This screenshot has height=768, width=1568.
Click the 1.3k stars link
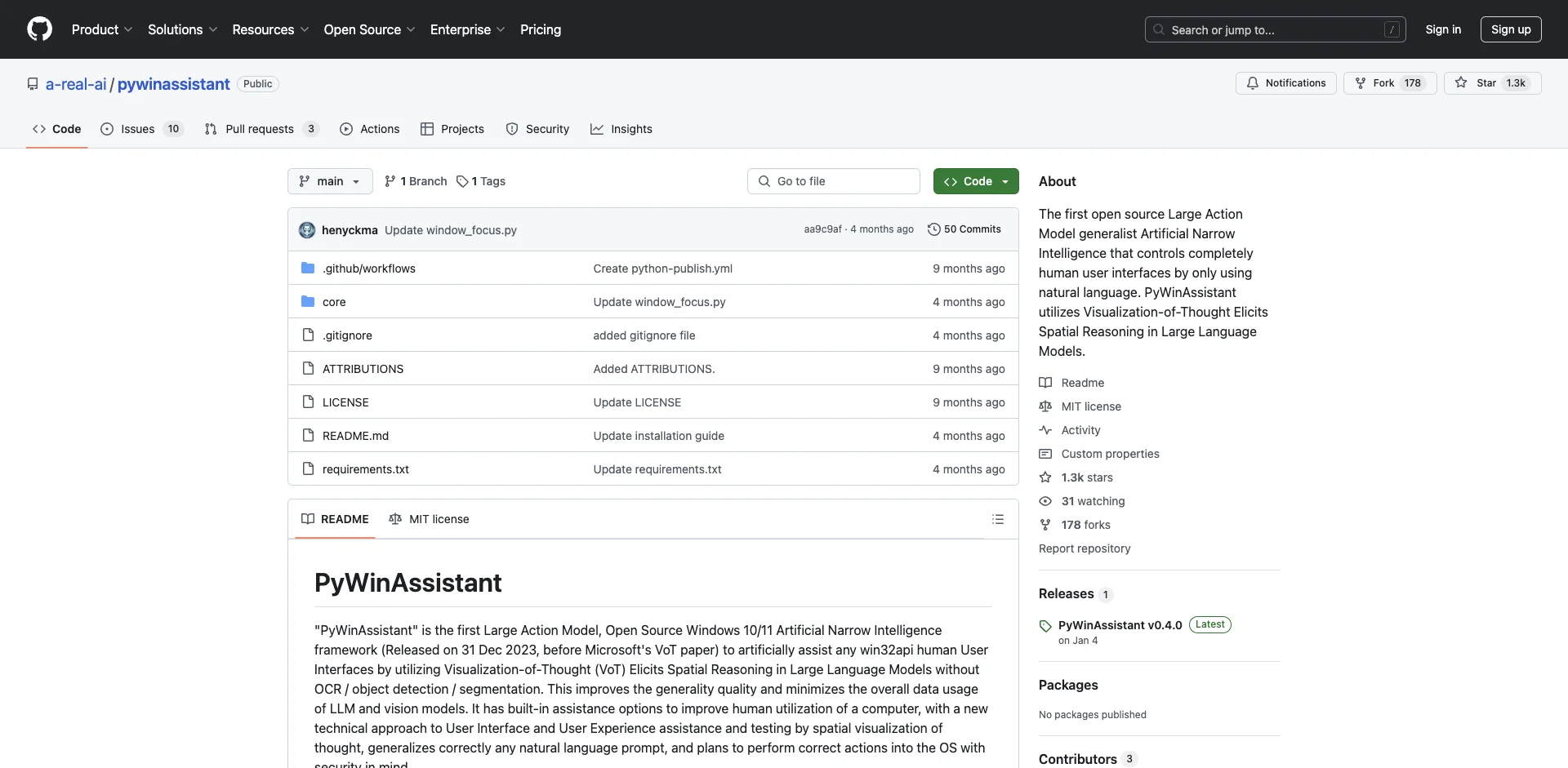point(1076,477)
